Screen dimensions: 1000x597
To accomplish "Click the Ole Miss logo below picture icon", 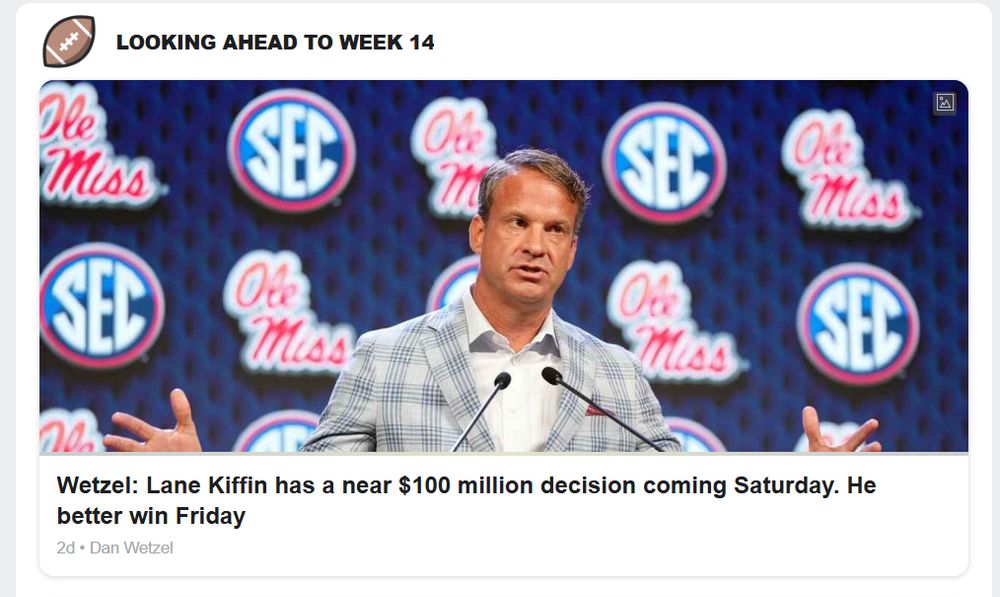I will click(848, 170).
